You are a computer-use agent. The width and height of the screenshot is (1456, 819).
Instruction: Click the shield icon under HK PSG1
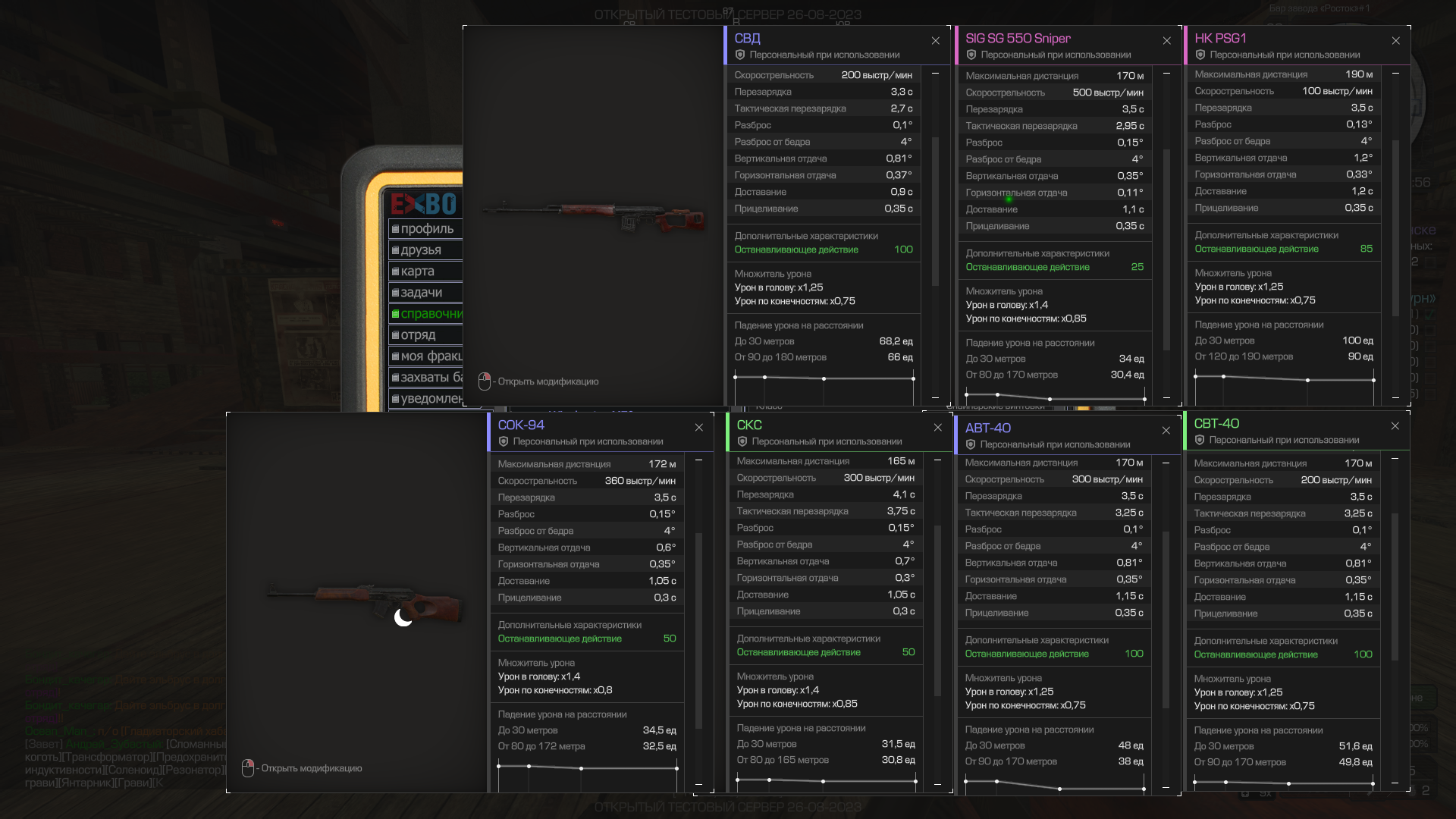tap(1200, 55)
